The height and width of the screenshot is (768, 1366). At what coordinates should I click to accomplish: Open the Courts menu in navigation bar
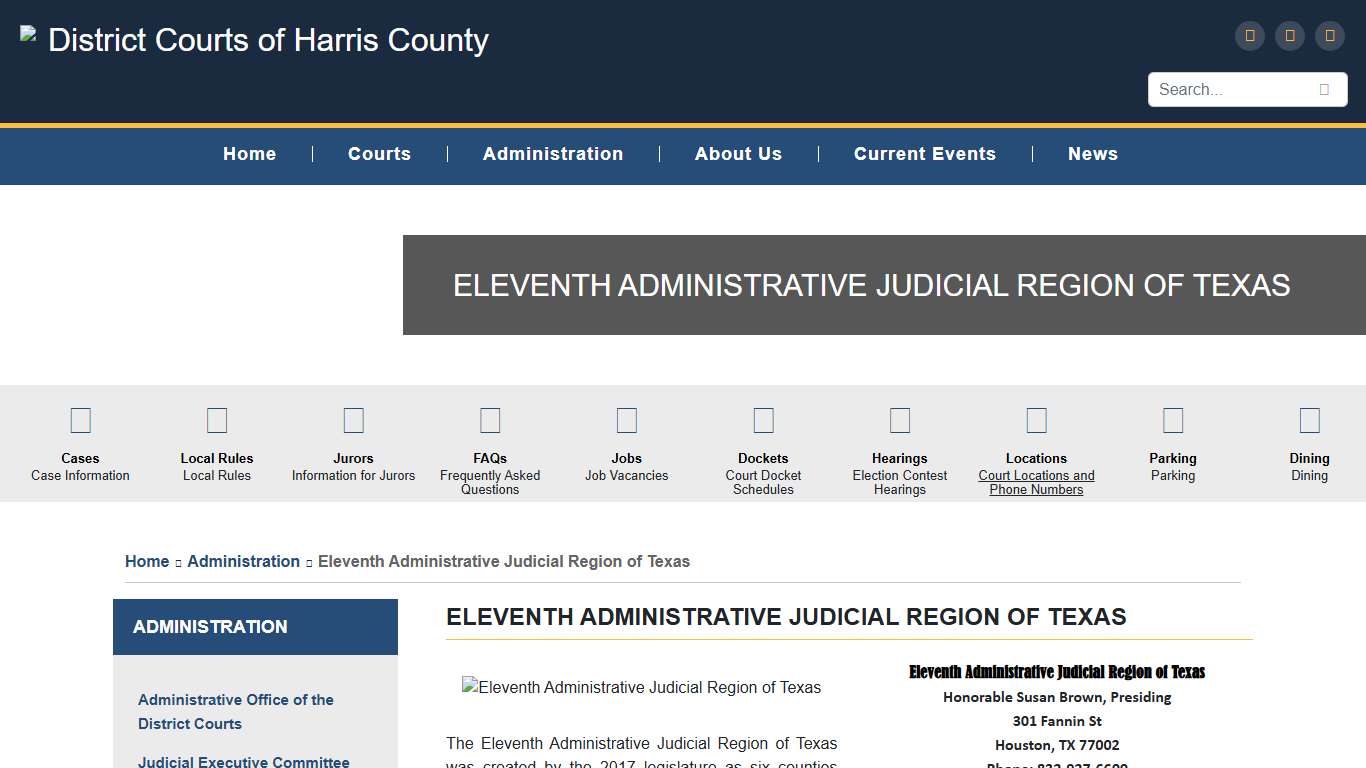pos(379,154)
